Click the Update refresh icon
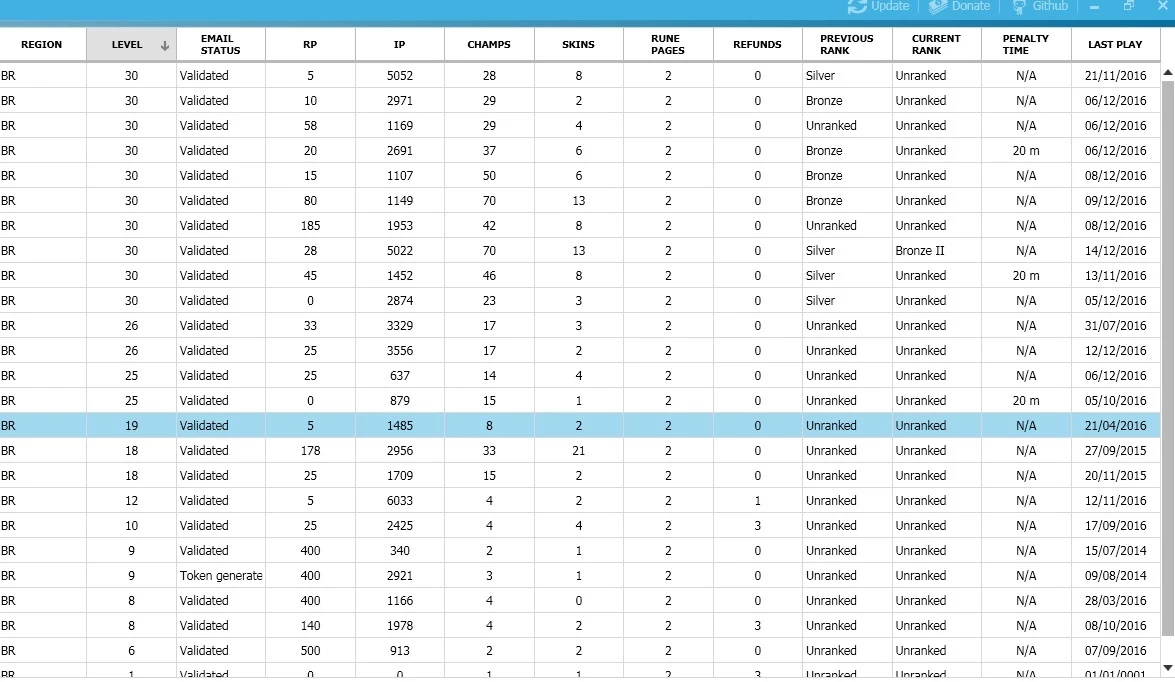 (857, 6)
